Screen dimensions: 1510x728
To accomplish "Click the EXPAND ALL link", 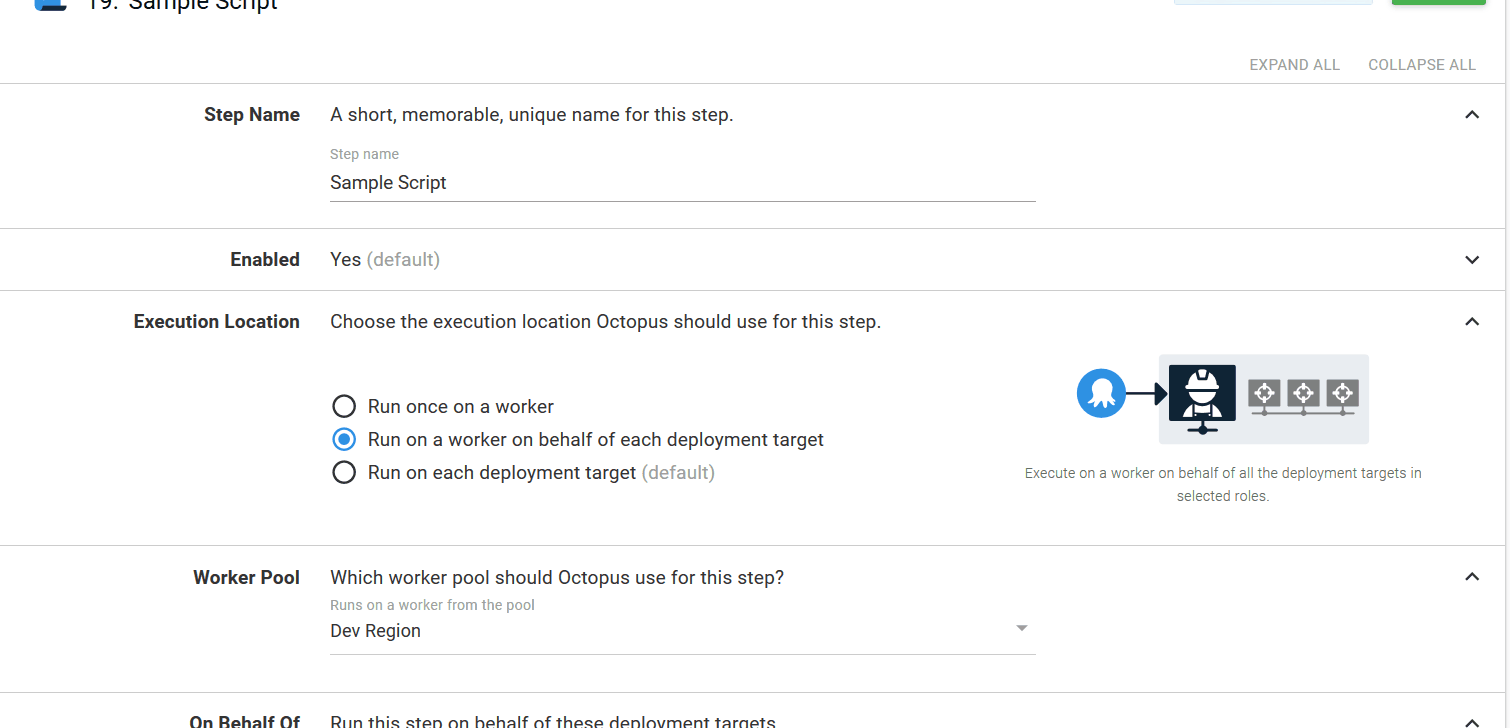I will pos(1294,64).
